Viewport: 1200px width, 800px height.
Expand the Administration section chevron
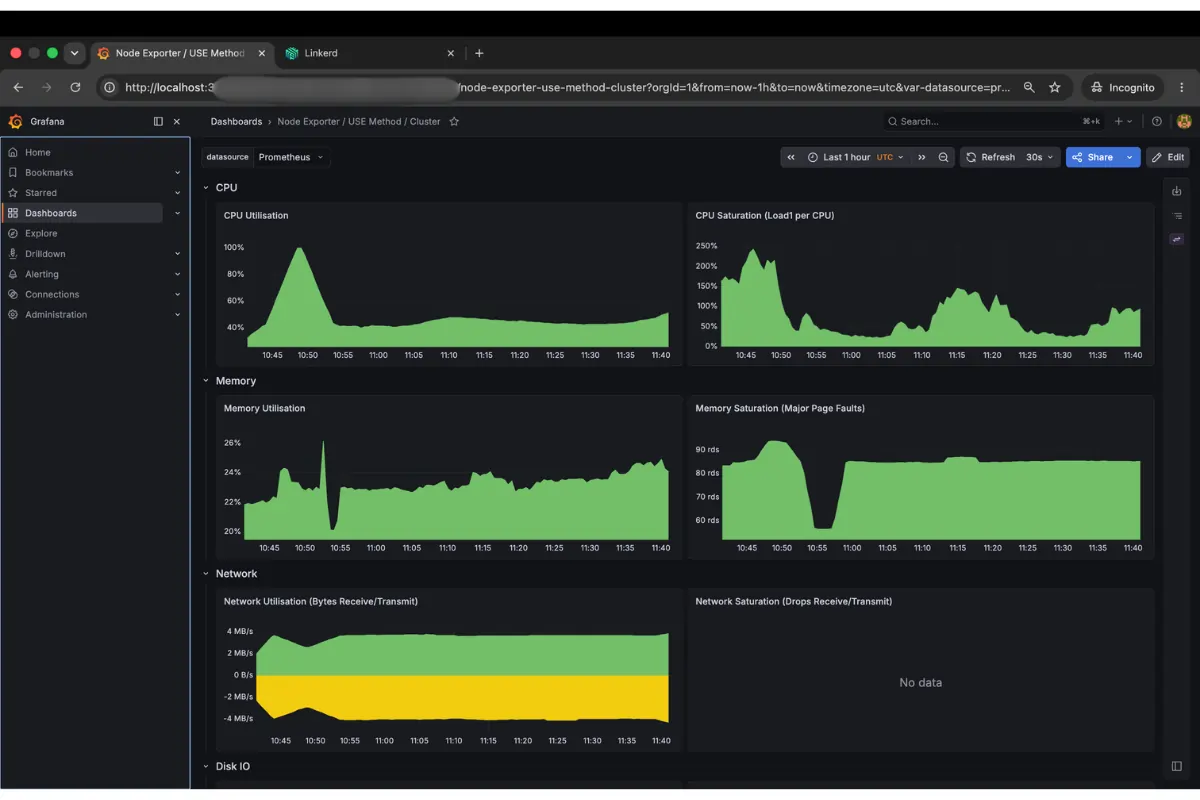point(177,314)
